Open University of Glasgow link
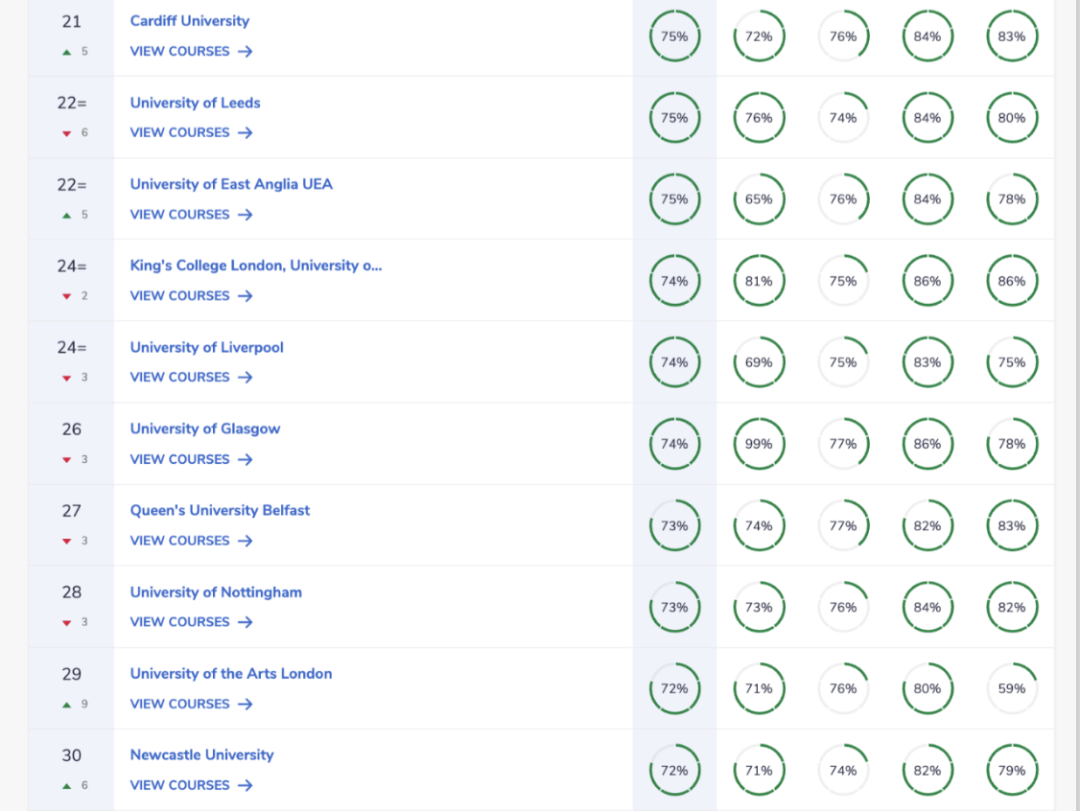 coord(205,429)
